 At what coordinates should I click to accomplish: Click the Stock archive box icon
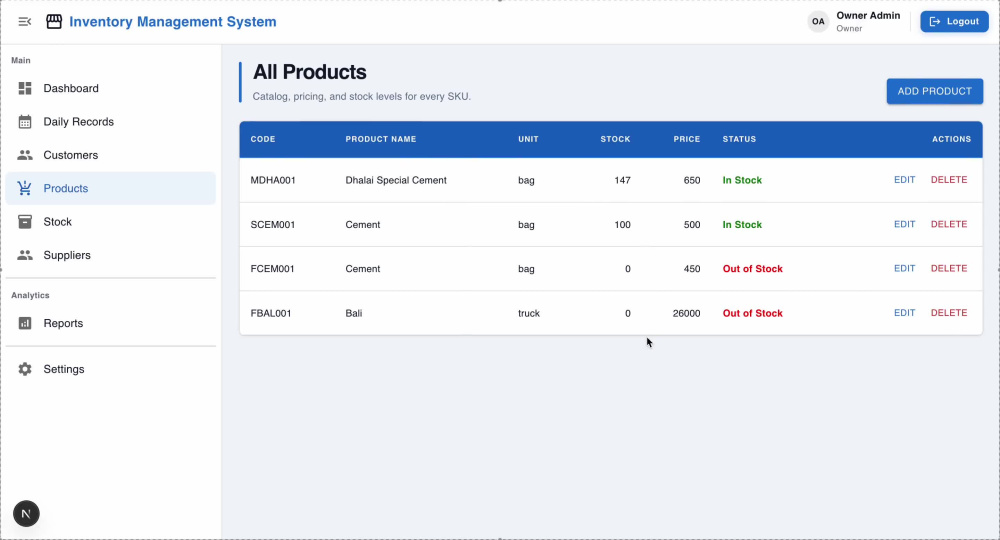pyautogui.click(x=25, y=222)
